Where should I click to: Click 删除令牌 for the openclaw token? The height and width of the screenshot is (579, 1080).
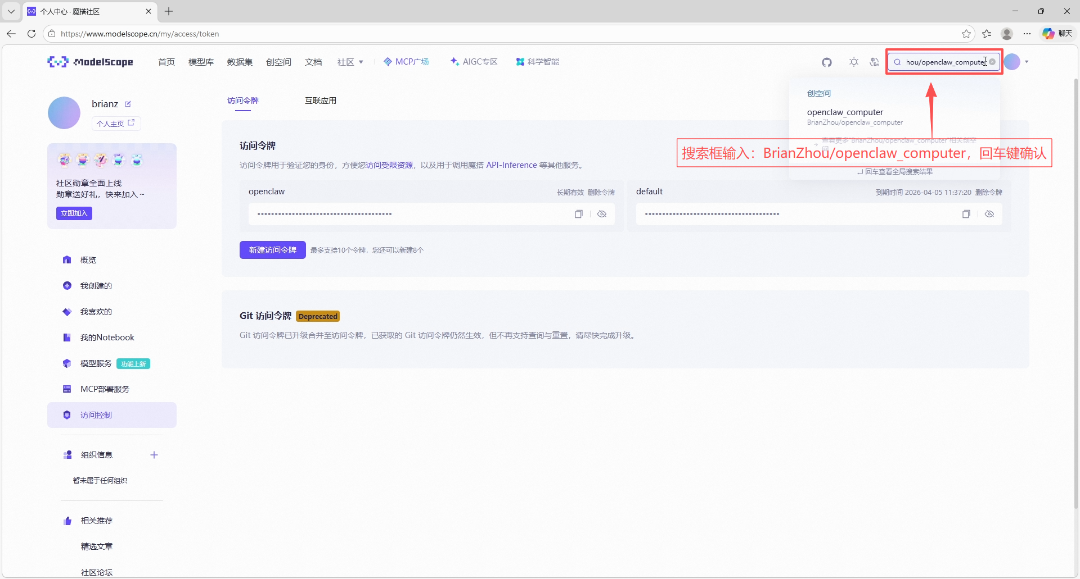pyautogui.click(x=601, y=193)
